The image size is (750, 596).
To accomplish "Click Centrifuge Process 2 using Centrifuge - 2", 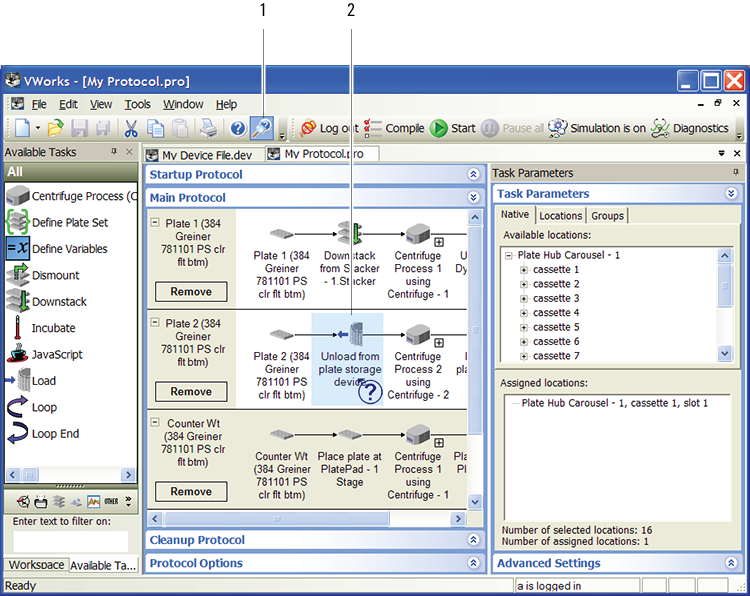I will click(x=418, y=361).
